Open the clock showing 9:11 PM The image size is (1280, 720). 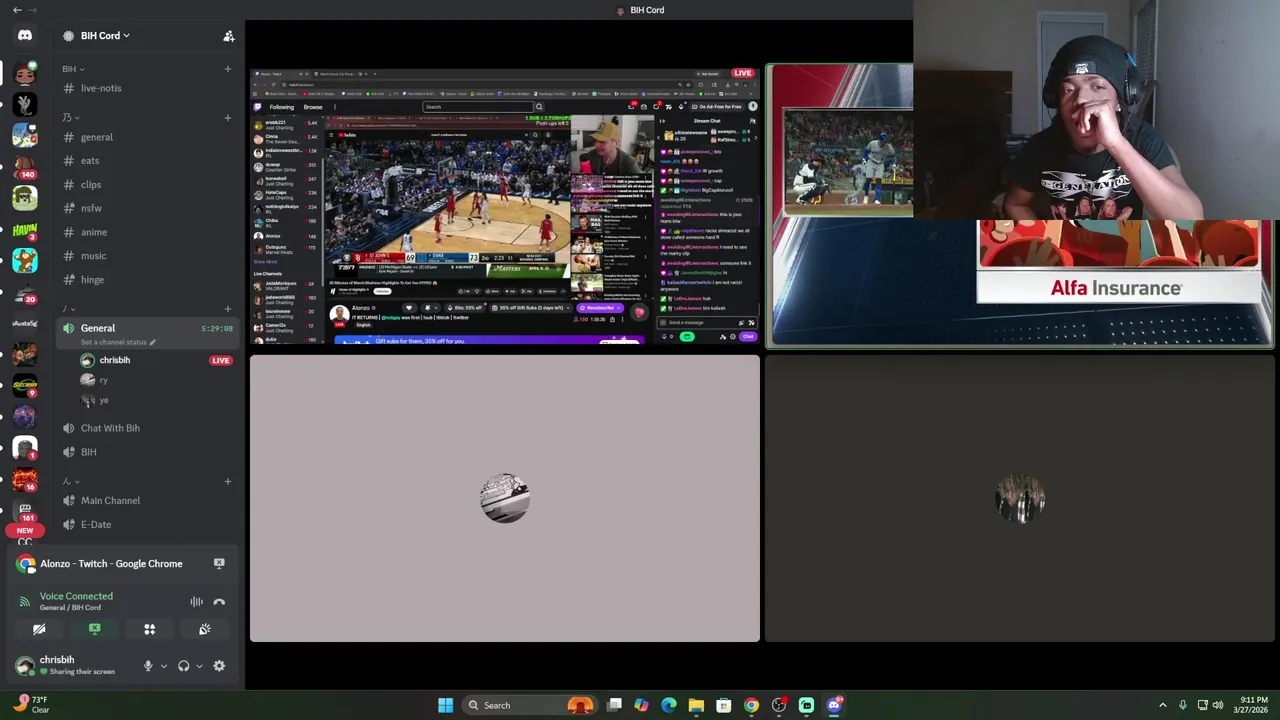(1253, 705)
